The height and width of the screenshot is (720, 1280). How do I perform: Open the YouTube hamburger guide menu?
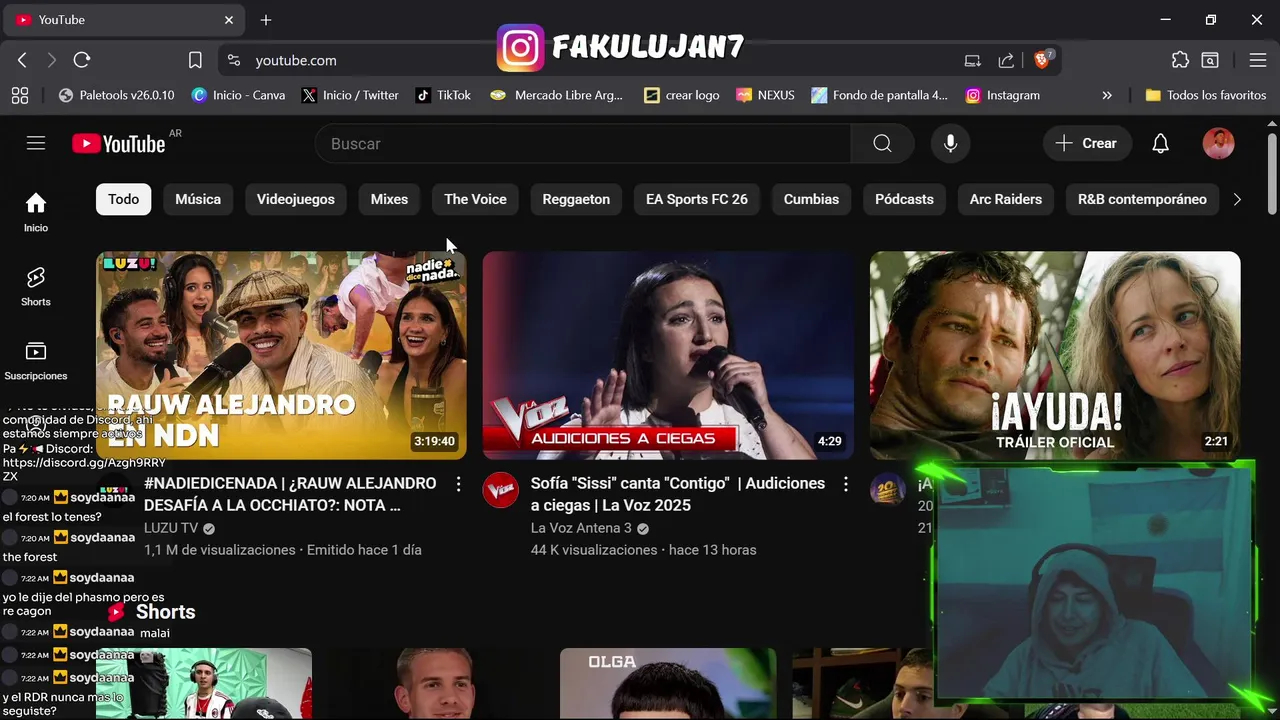tap(36, 143)
